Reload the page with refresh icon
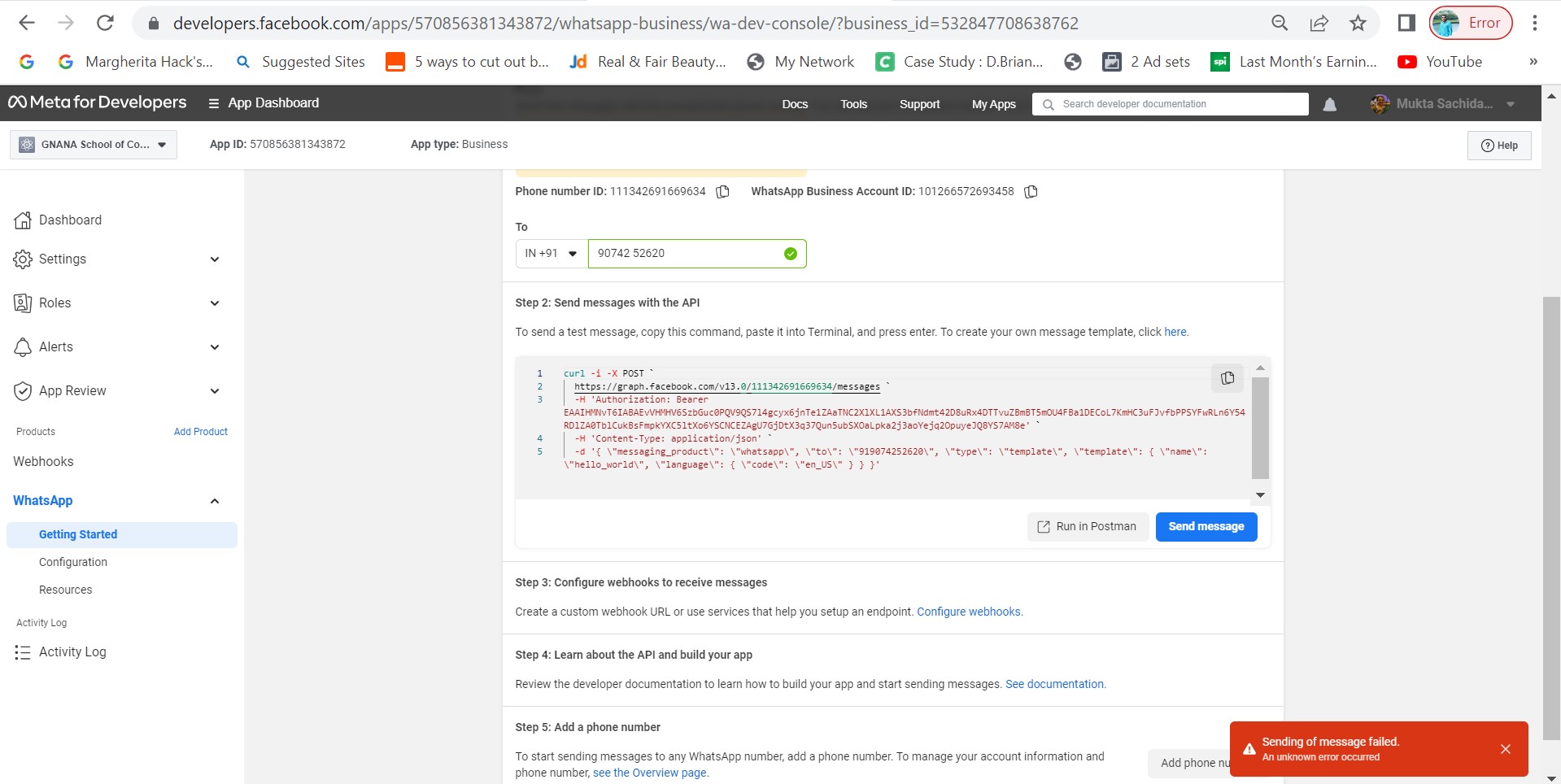 point(105,23)
